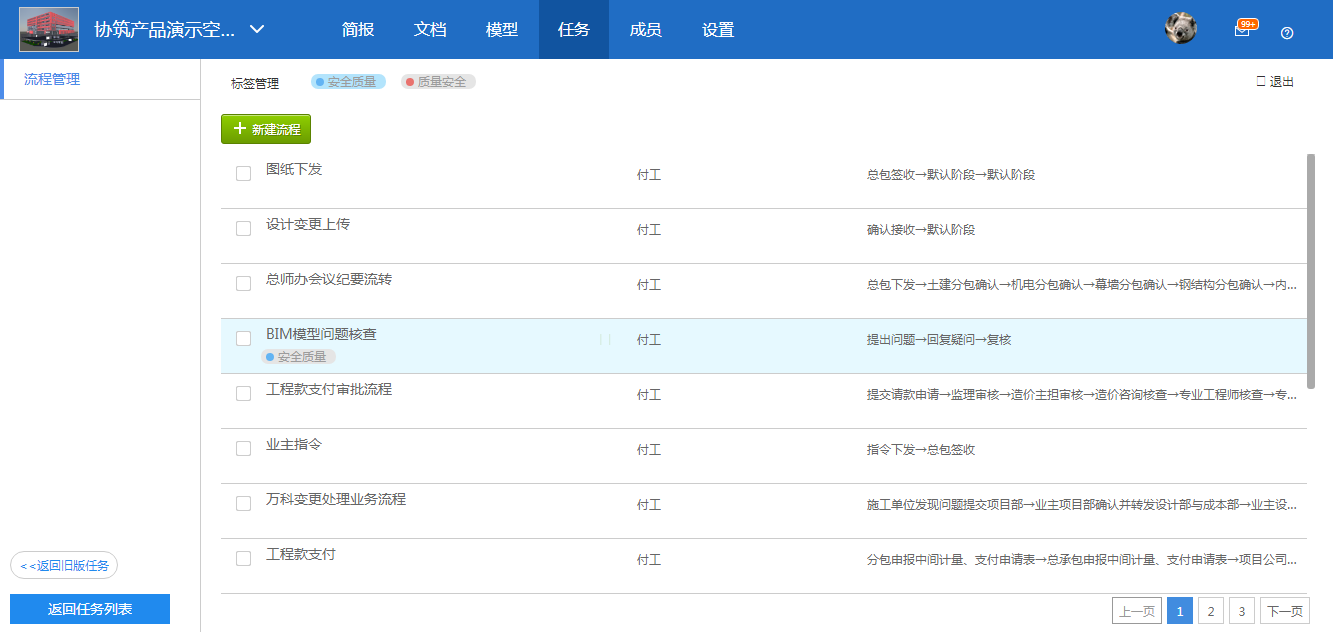Click the 返回任务列表 blue button

[89, 608]
